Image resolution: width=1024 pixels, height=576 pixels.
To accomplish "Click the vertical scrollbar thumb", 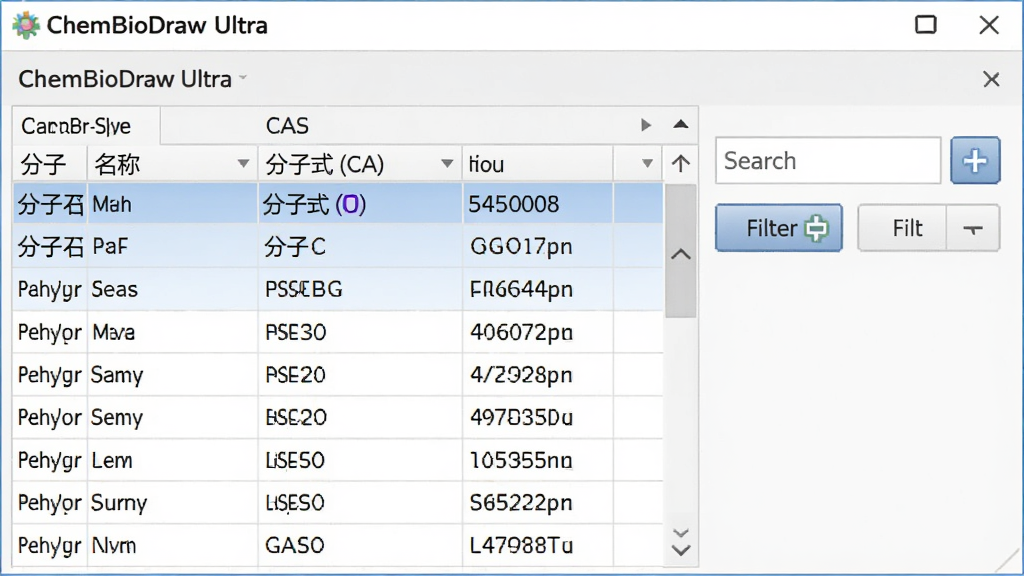I will click(680, 251).
